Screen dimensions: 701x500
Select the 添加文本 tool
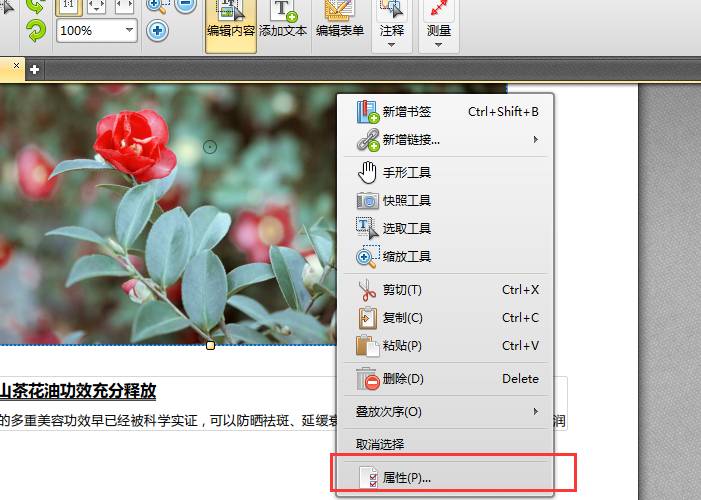(284, 22)
